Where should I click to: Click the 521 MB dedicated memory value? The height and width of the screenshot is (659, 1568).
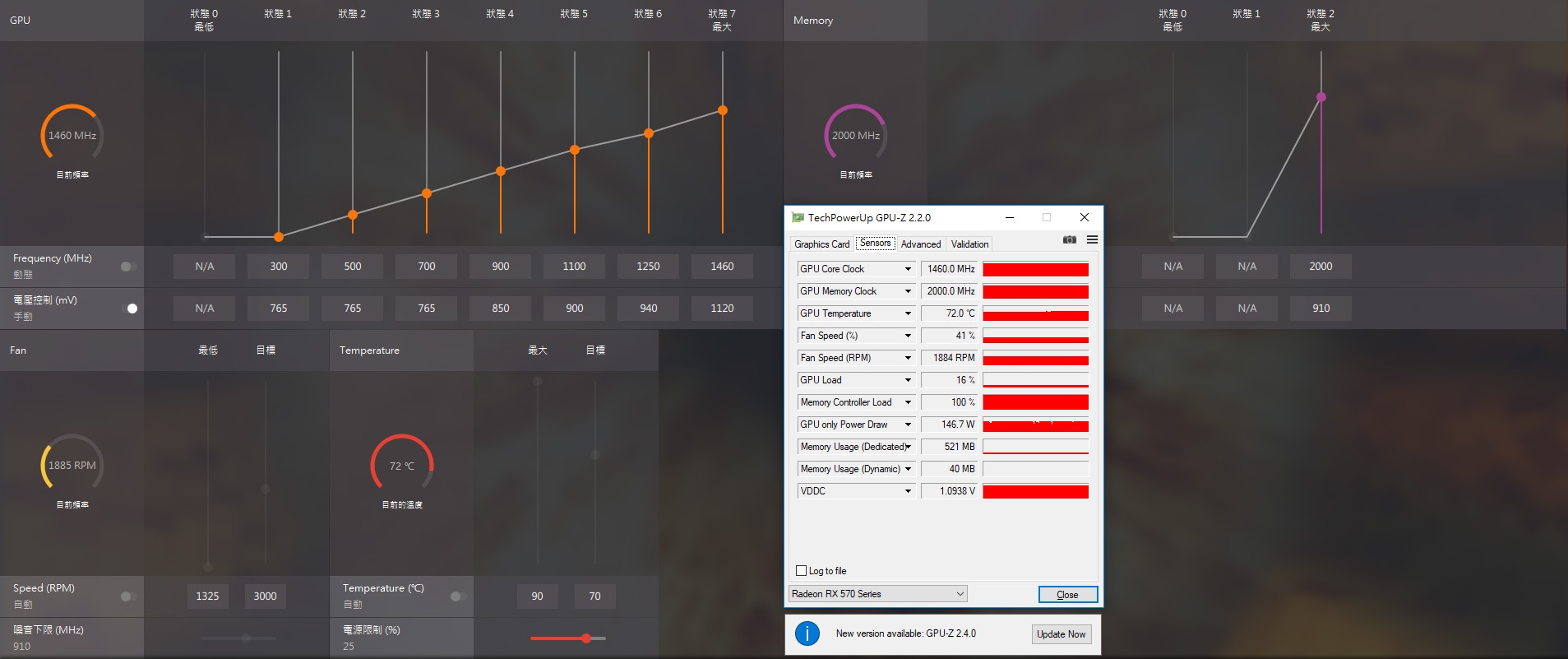[x=950, y=447]
